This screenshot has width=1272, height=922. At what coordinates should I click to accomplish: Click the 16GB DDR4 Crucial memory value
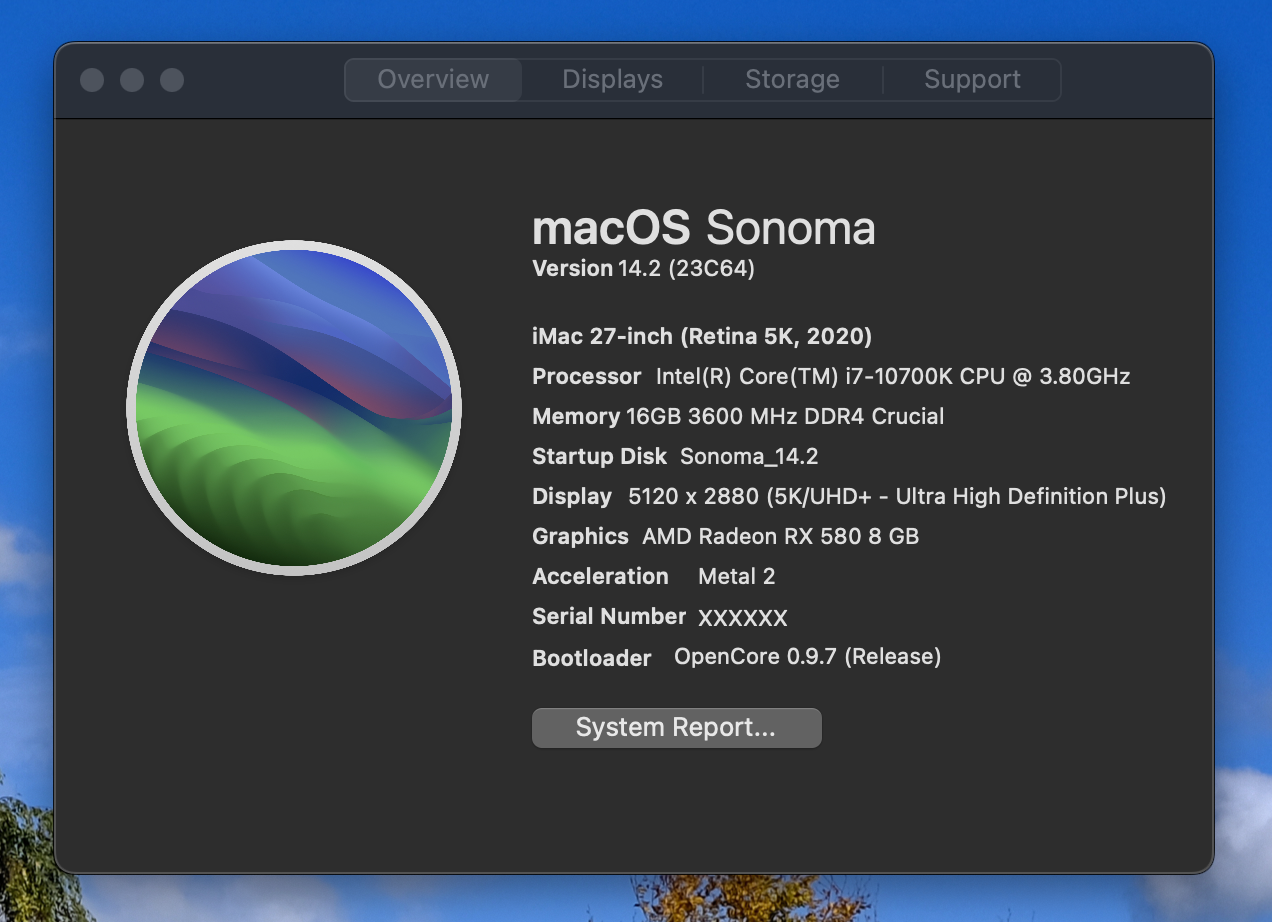point(784,417)
